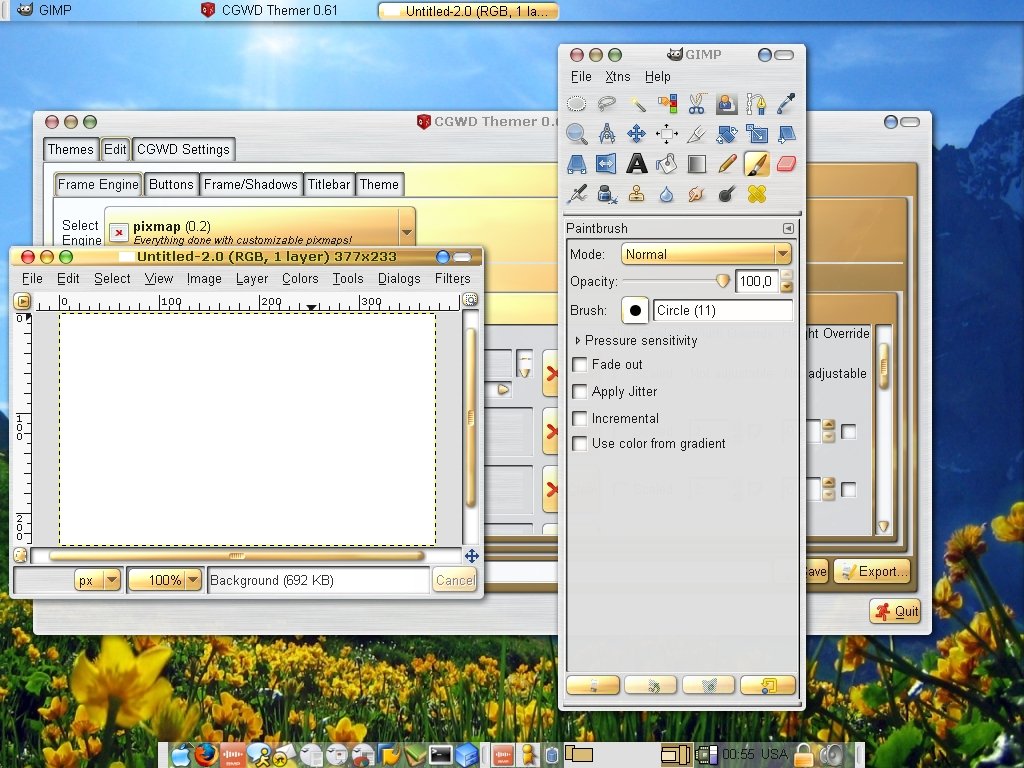Select the Text tool
The image size is (1024, 768).
(x=637, y=164)
